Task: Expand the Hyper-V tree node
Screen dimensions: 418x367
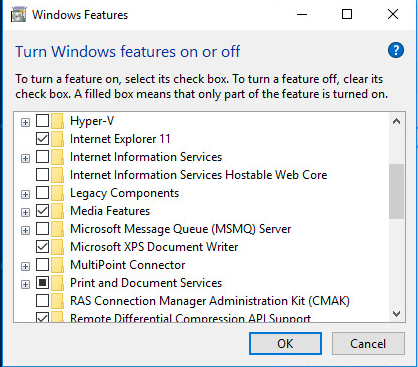Action: coord(25,122)
